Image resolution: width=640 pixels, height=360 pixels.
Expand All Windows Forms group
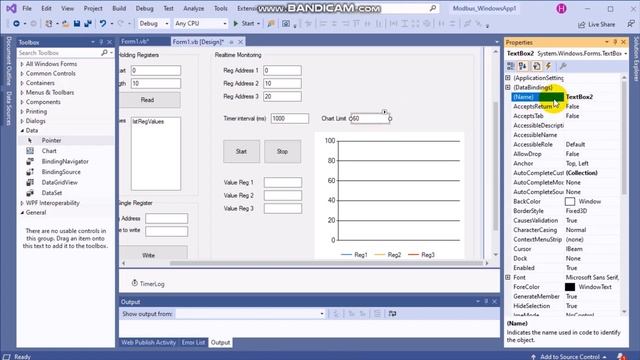22,64
